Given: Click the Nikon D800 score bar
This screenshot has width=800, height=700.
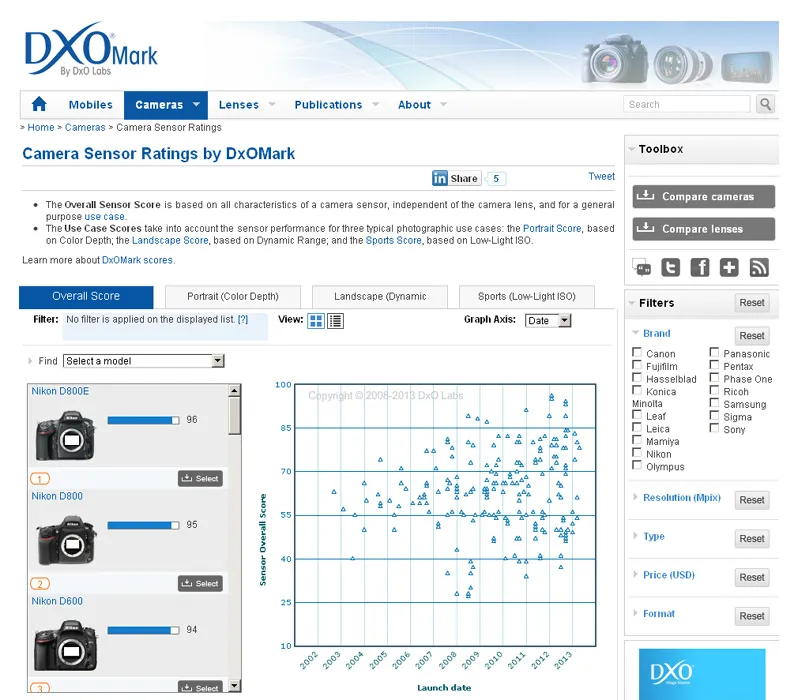Looking at the screenshot, I should 143,526.
